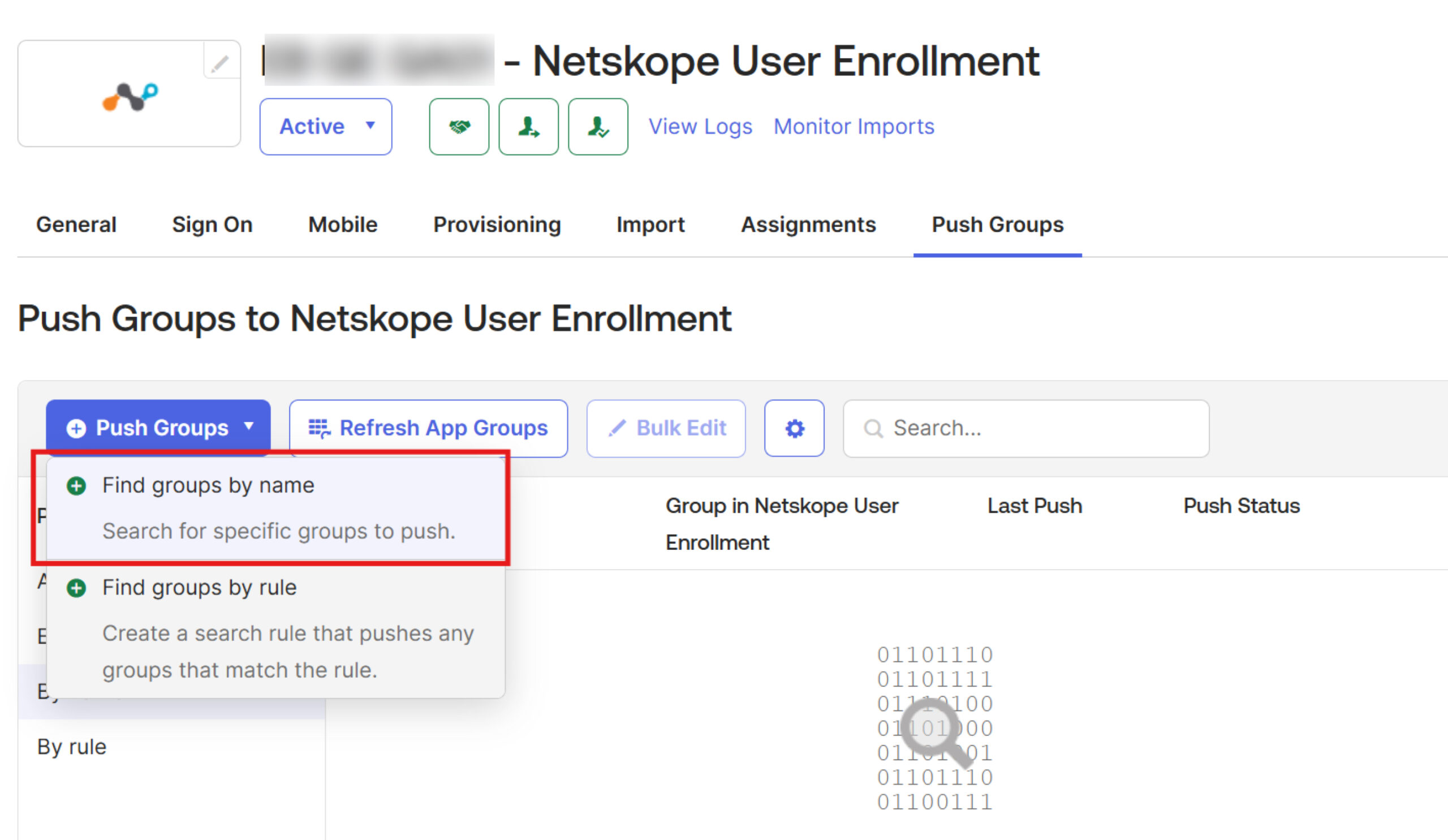Screen dimensions: 1448x840
Task: Open the Monitor Imports link
Action: (x=854, y=126)
